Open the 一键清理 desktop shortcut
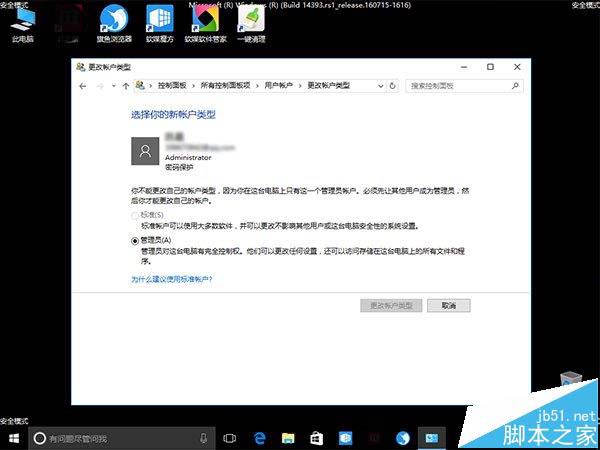The height and width of the screenshot is (450, 600). [251, 24]
